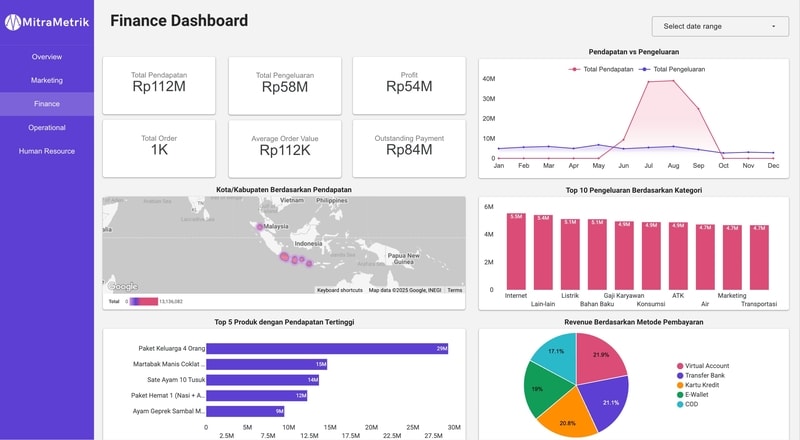Open the map Terms link
Image resolution: width=800 pixels, height=440 pixels.
click(454, 290)
